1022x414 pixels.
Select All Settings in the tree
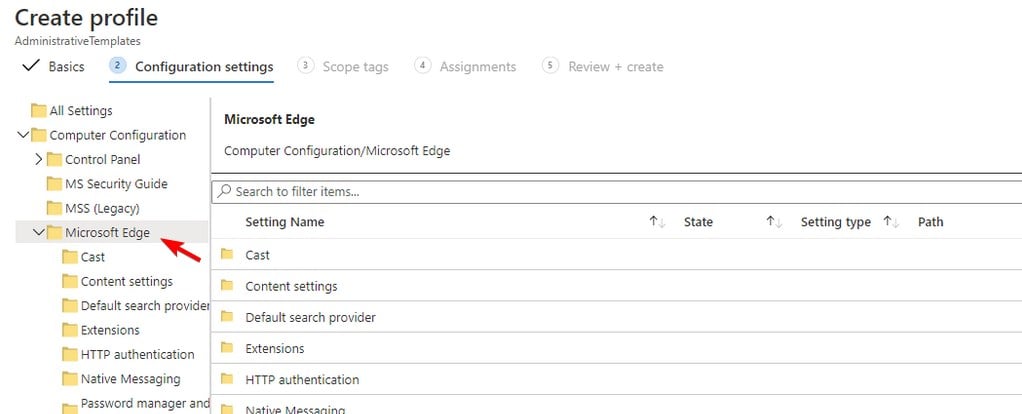[81, 111]
